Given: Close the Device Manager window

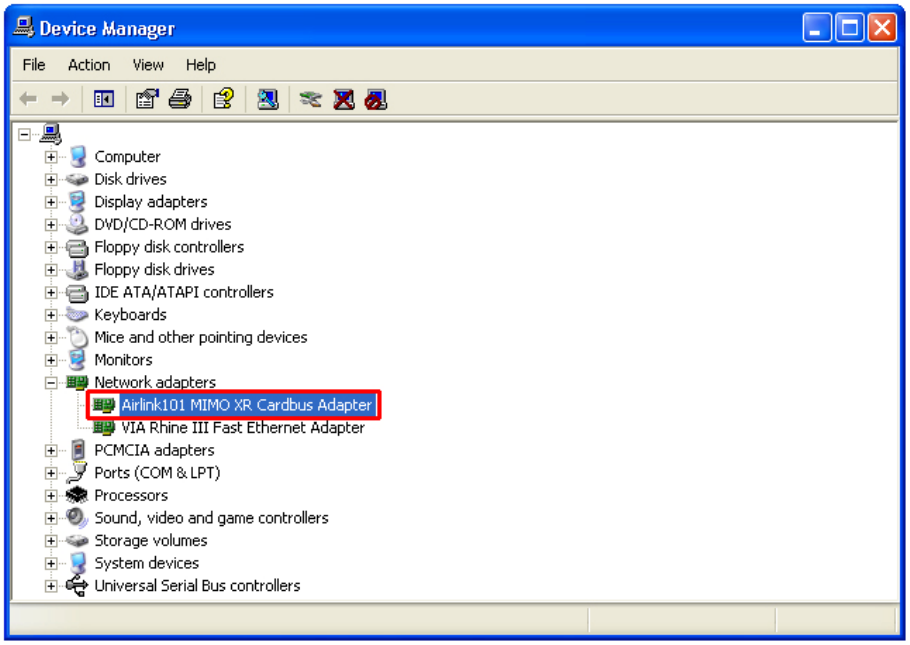Looking at the screenshot, I should 882,28.
